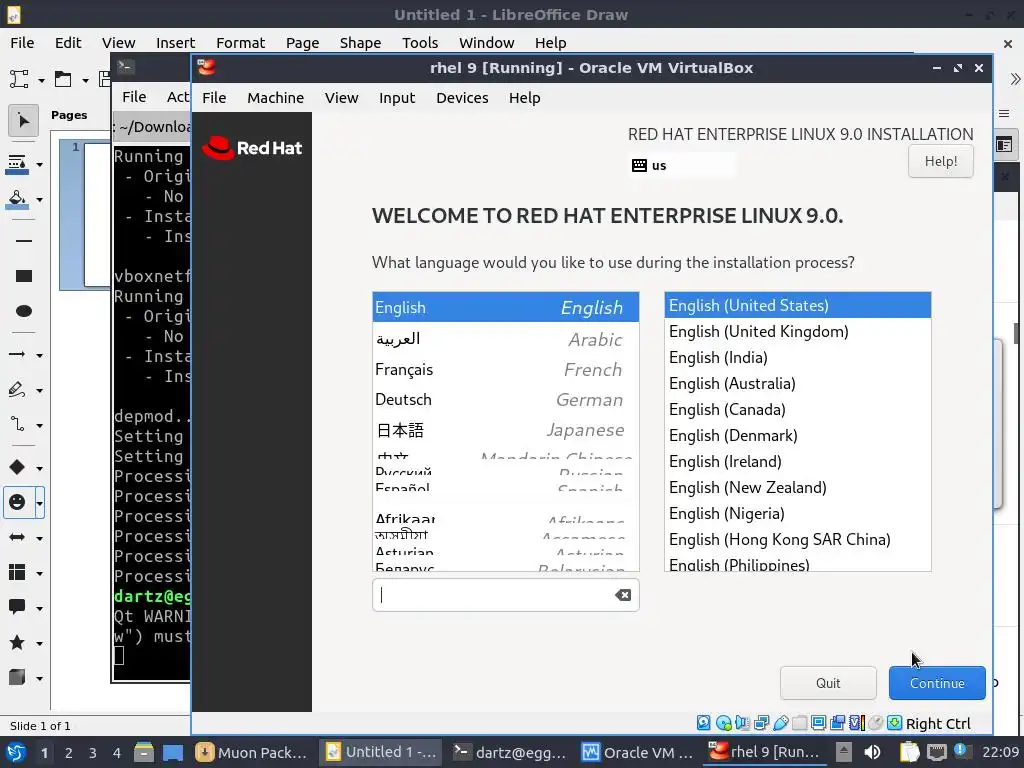Select the 3D Objects cube tool
The image size is (1024, 768).
click(17, 678)
